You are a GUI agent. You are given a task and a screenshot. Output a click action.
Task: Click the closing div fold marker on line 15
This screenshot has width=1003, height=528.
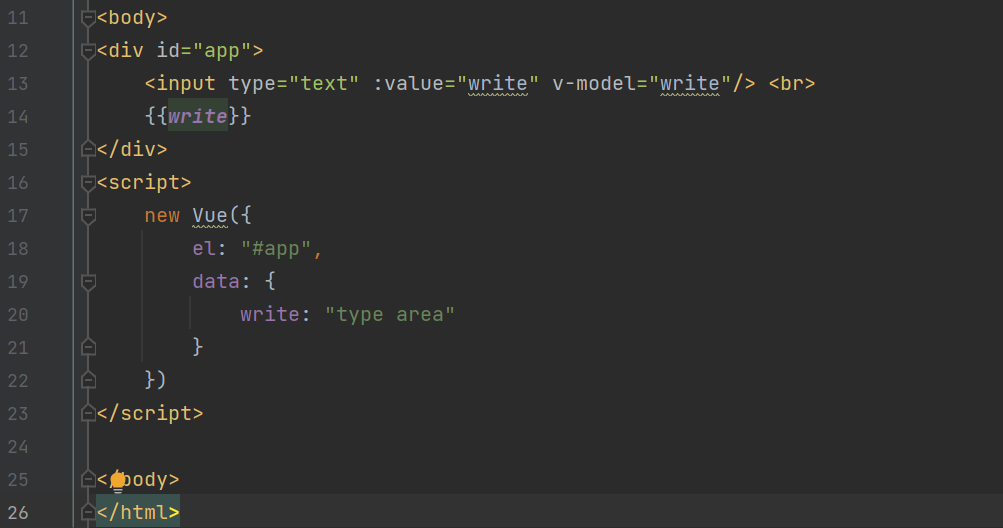89,150
